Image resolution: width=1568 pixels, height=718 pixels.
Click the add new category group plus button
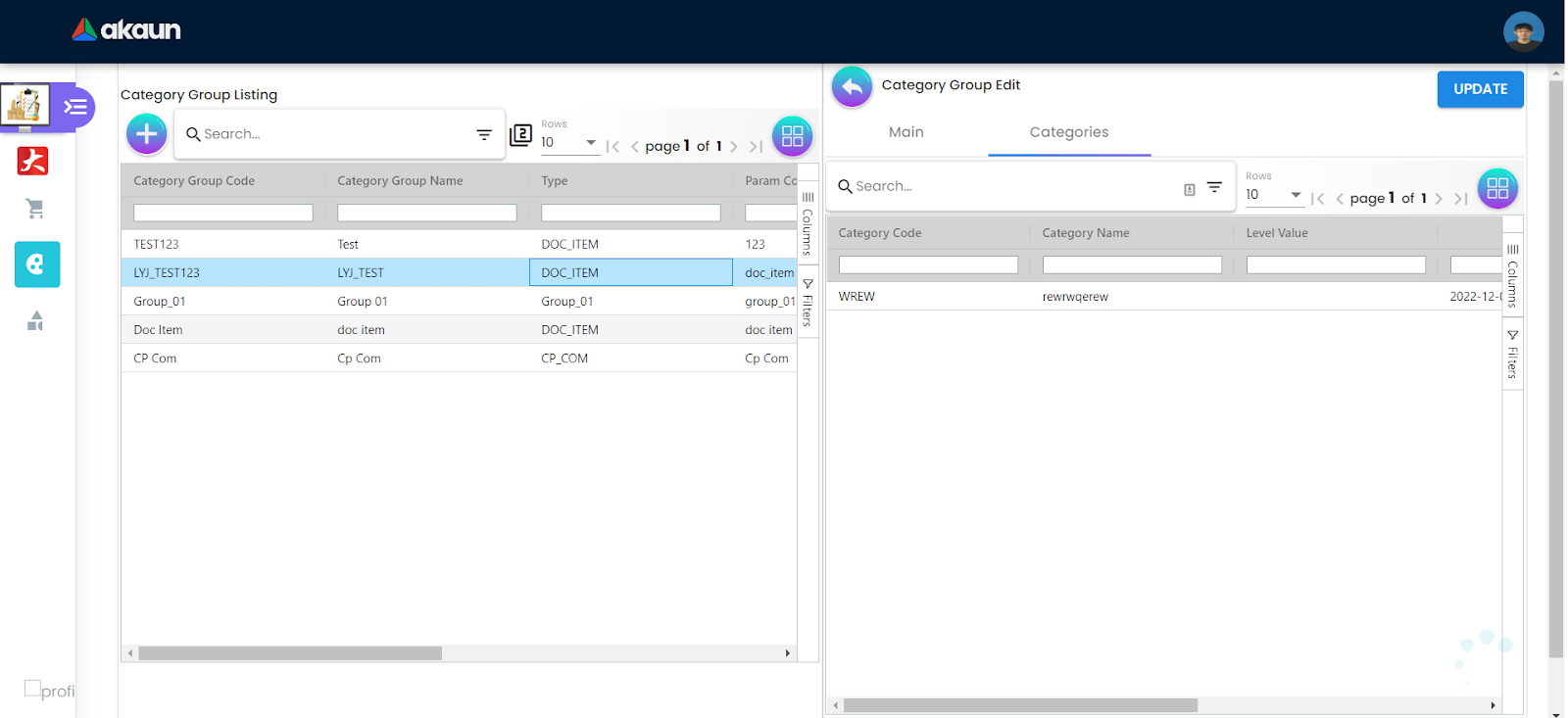pos(147,134)
